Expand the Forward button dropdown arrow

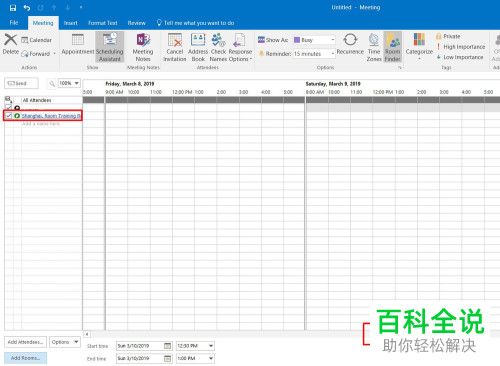coord(55,54)
